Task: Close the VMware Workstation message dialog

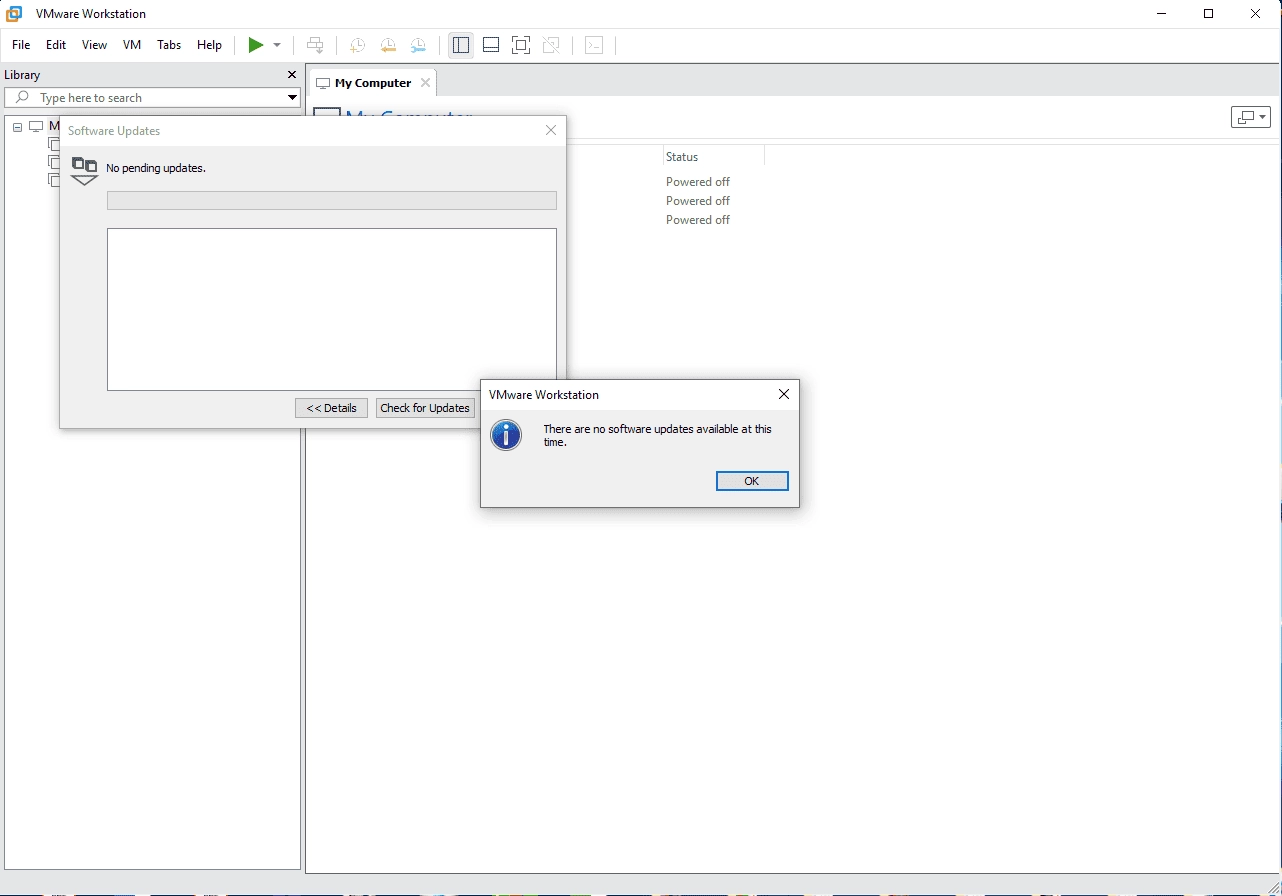Action: point(784,394)
